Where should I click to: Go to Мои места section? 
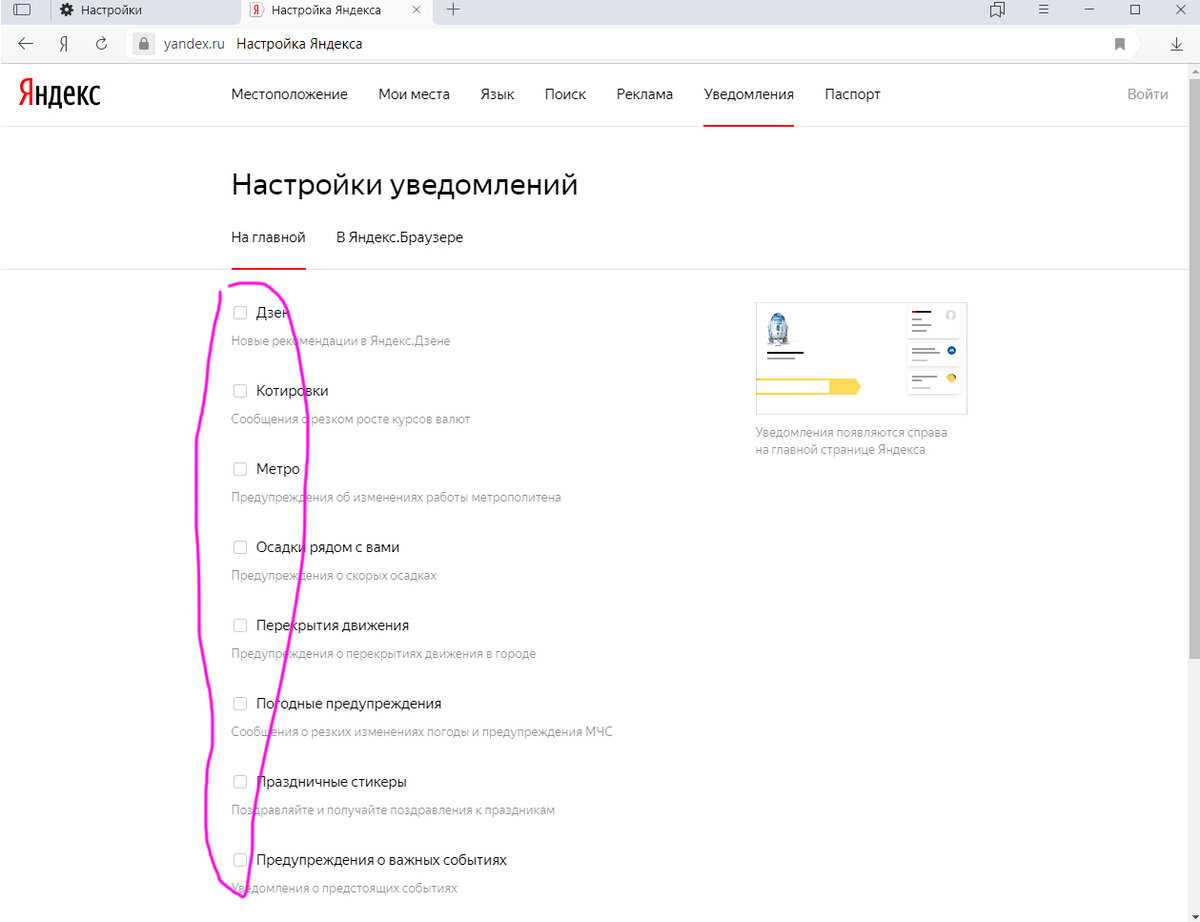pyautogui.click(x=414, y=94)
